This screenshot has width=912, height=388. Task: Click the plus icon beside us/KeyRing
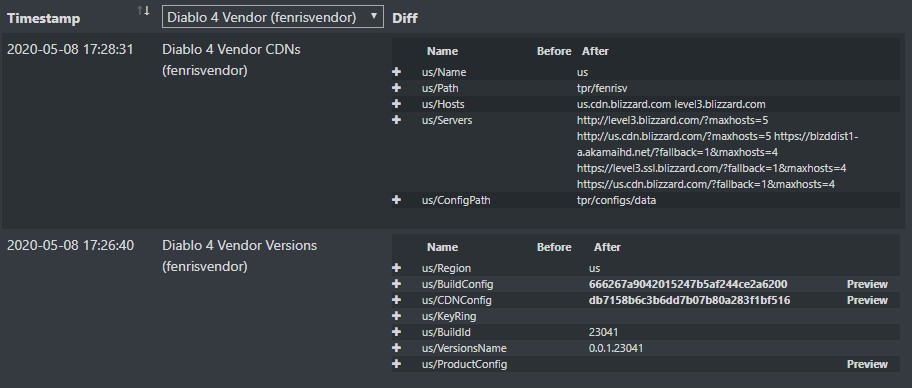(397, 316)
